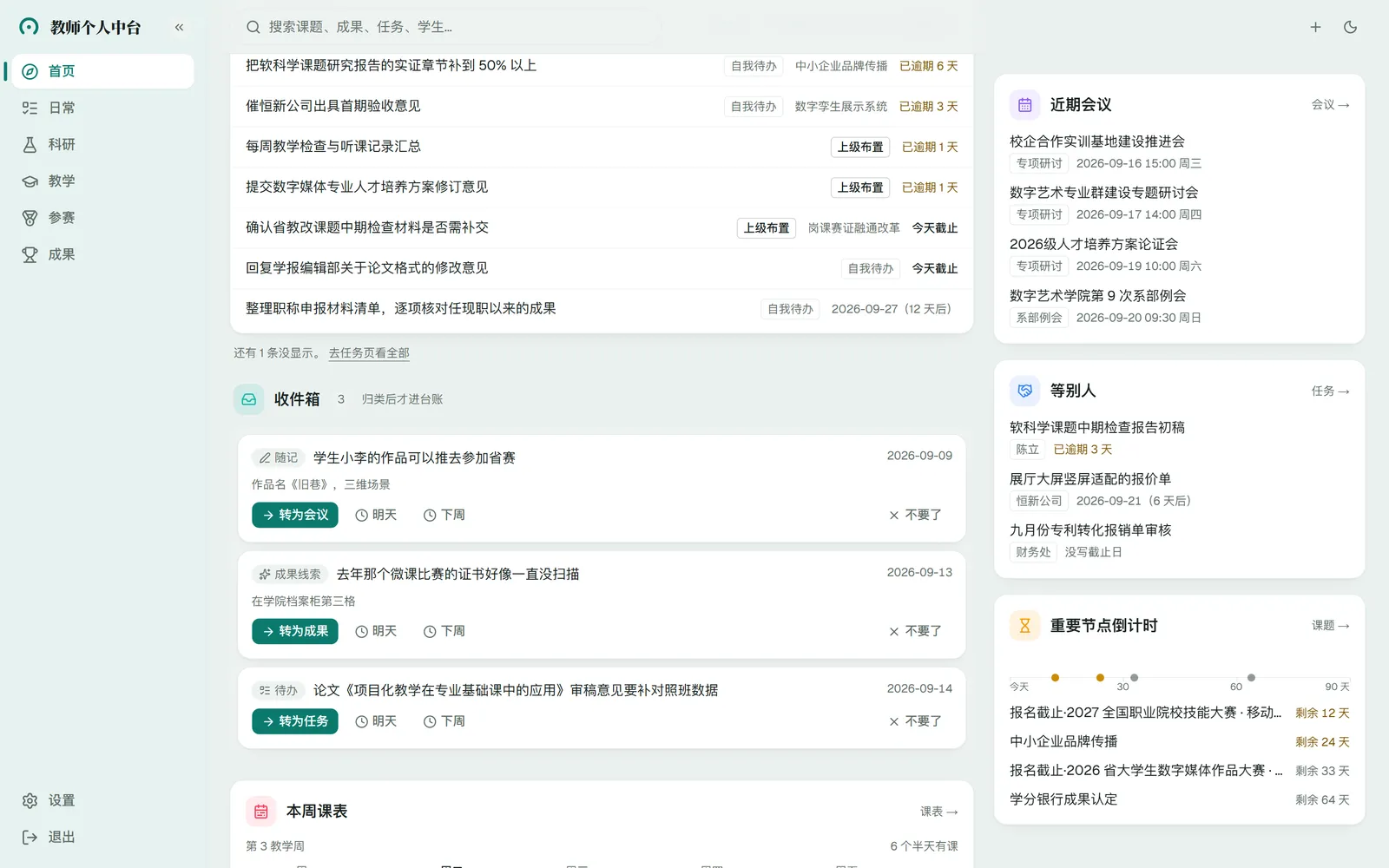Screen dimensions: 1389x868
Task: Open 日常 in the sidebar
Action: tap(102, 108)
